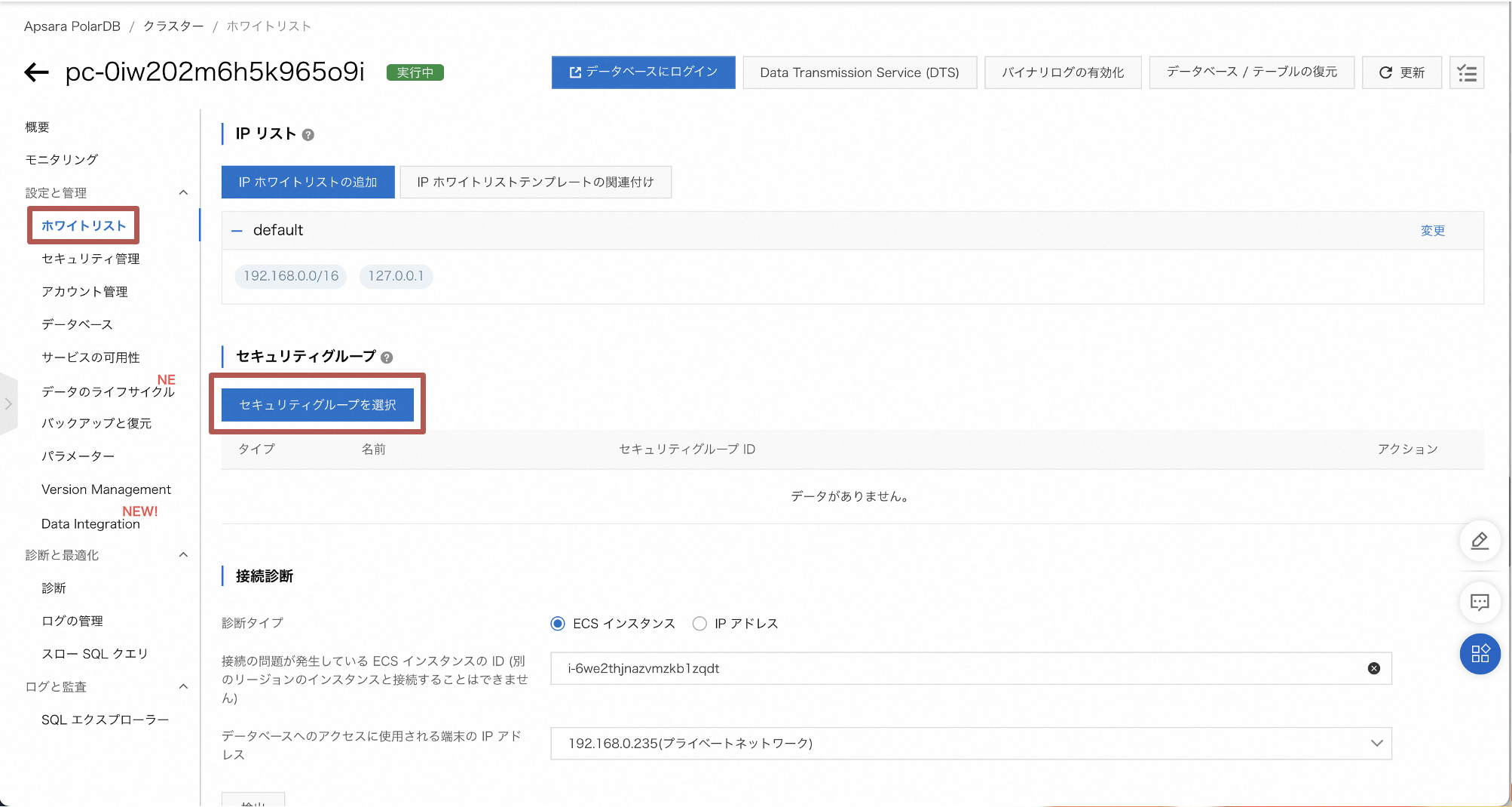Open クラスター from the breadcrumb
The width and height of the screenshot is (1512, 807).
click(x=173, y=25)
